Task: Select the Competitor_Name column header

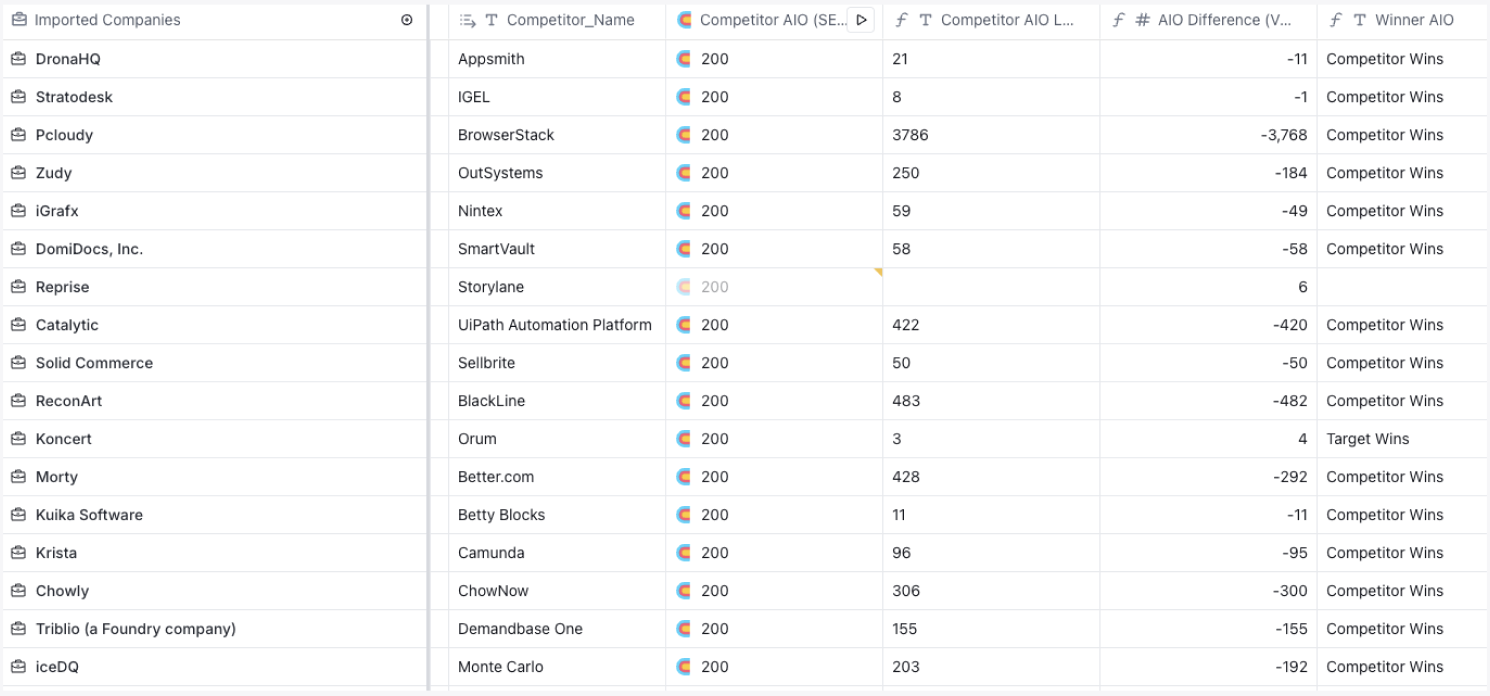Action: (x=570, y=20)
